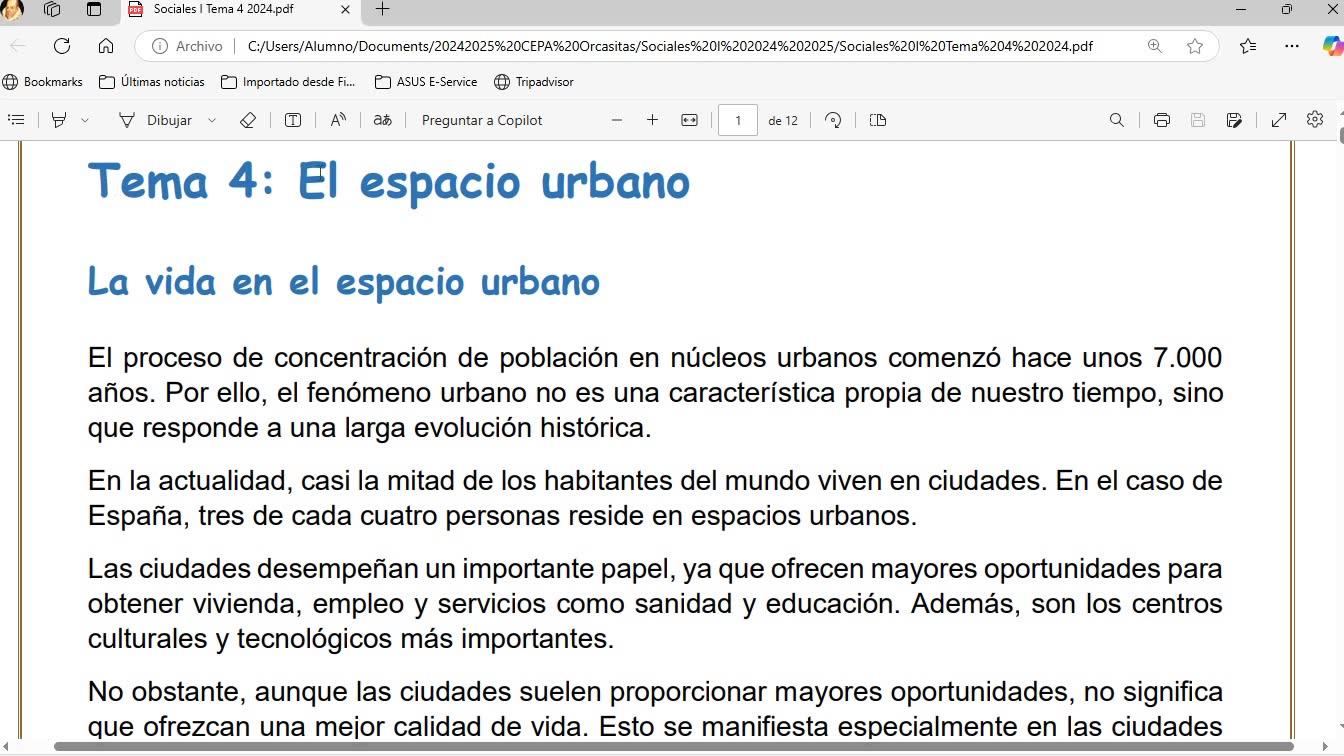Open the Últimas noticias bookmarks folder
The height and width of the screenshot is (756, 1344).
151,82
